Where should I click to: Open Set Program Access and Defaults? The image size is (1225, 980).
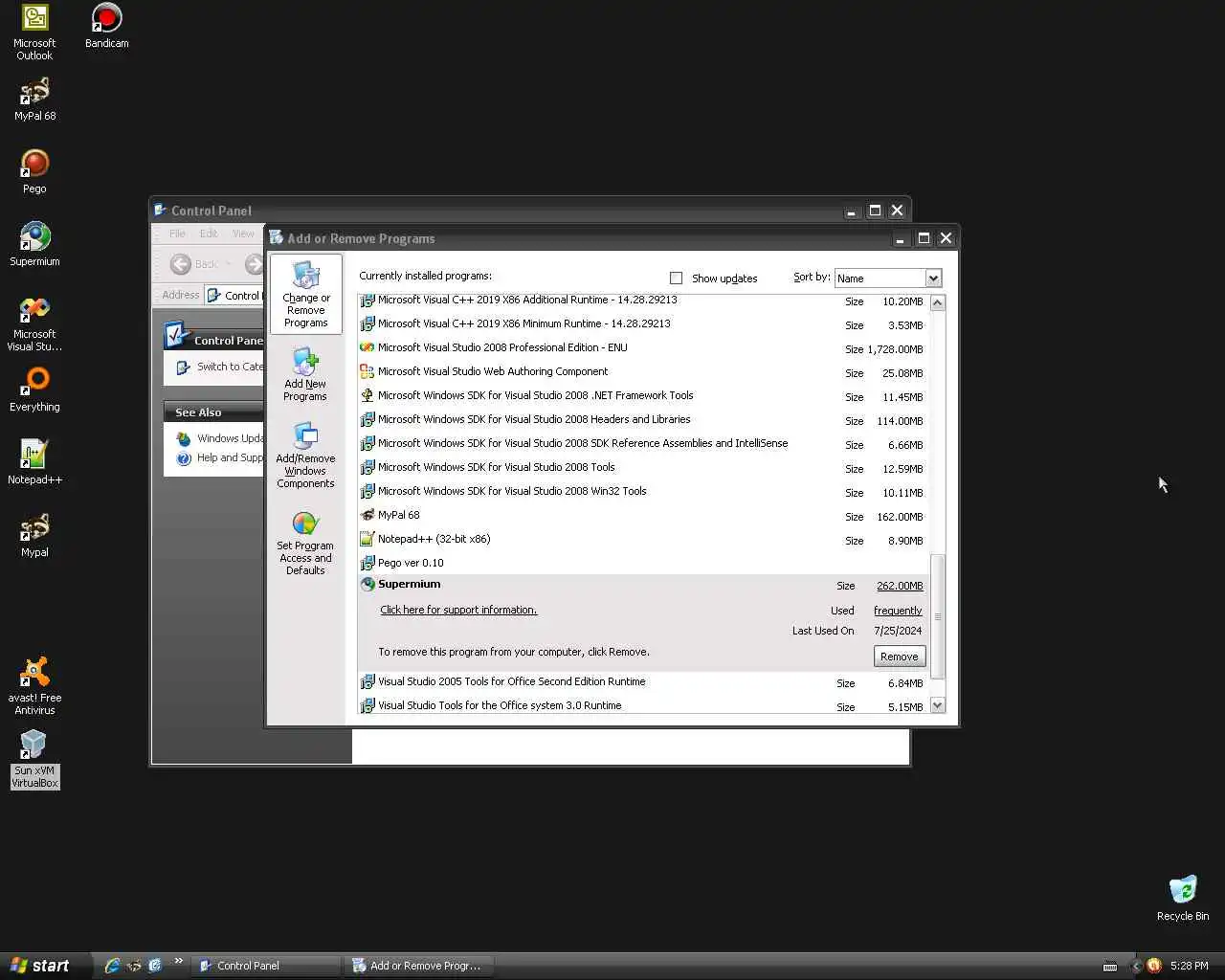tap(305, 543)
